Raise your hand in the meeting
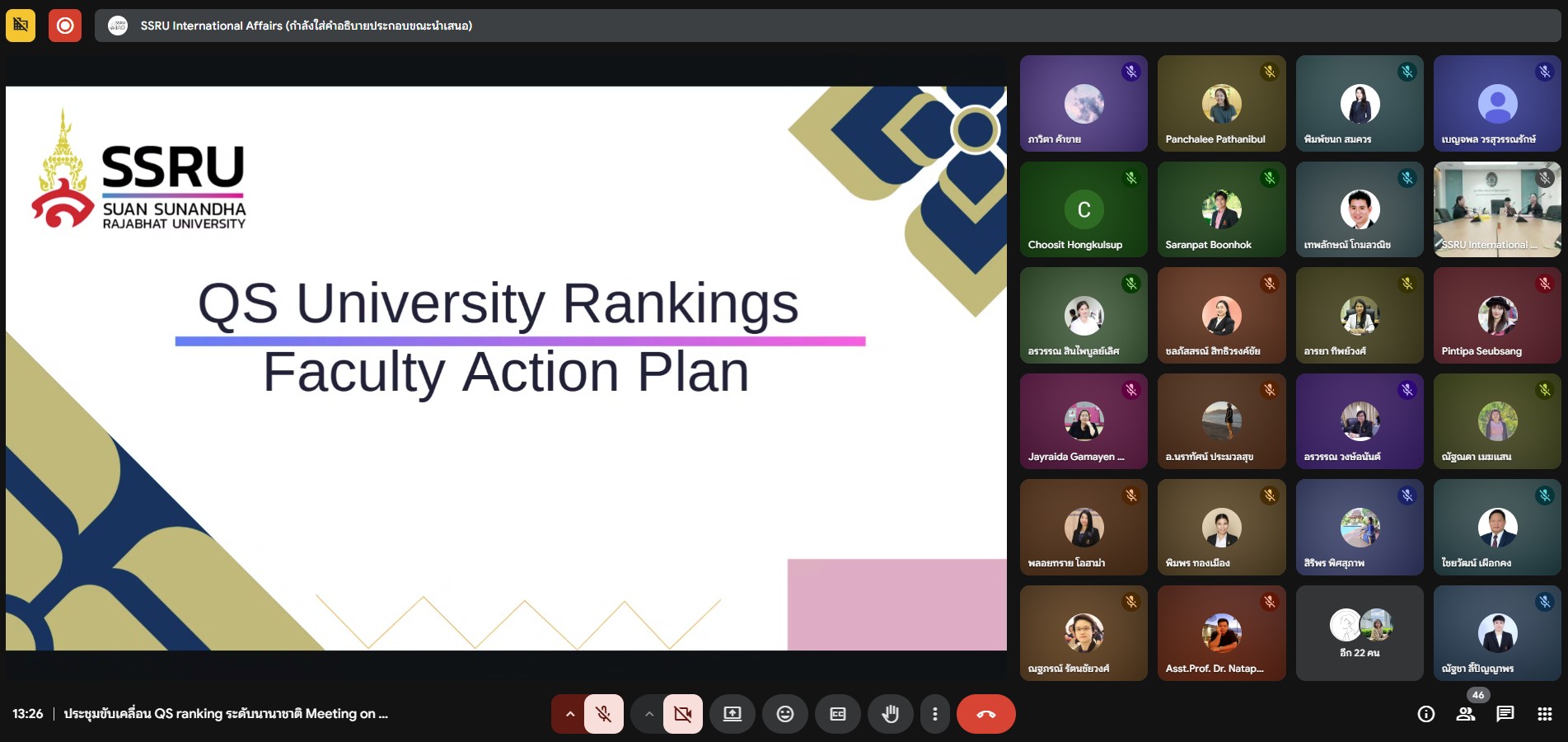1568x742 pixels. click(890, 714)
